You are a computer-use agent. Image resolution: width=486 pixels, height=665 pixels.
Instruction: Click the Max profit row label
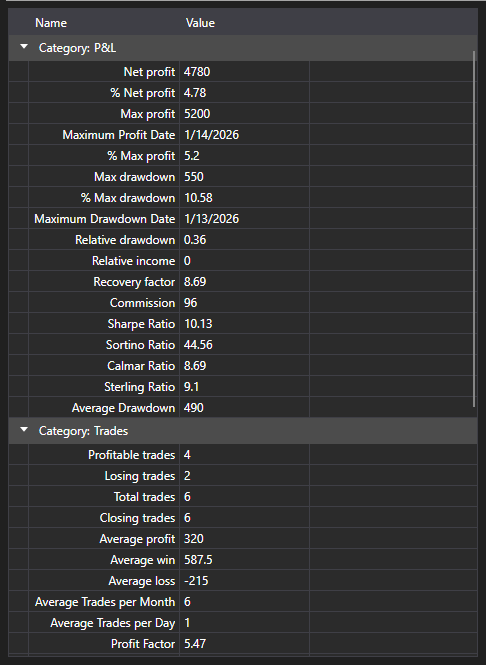tap(148, 114)
